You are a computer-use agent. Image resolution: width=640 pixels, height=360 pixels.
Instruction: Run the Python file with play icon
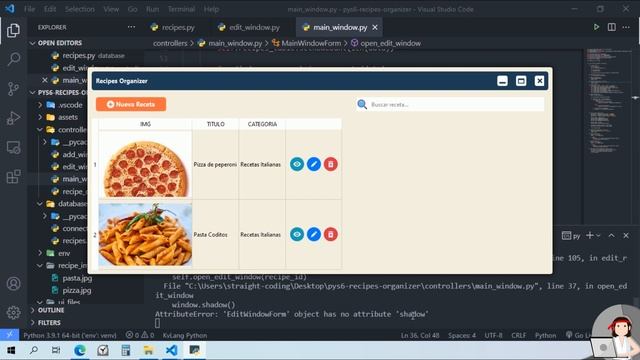click(596, 27)
